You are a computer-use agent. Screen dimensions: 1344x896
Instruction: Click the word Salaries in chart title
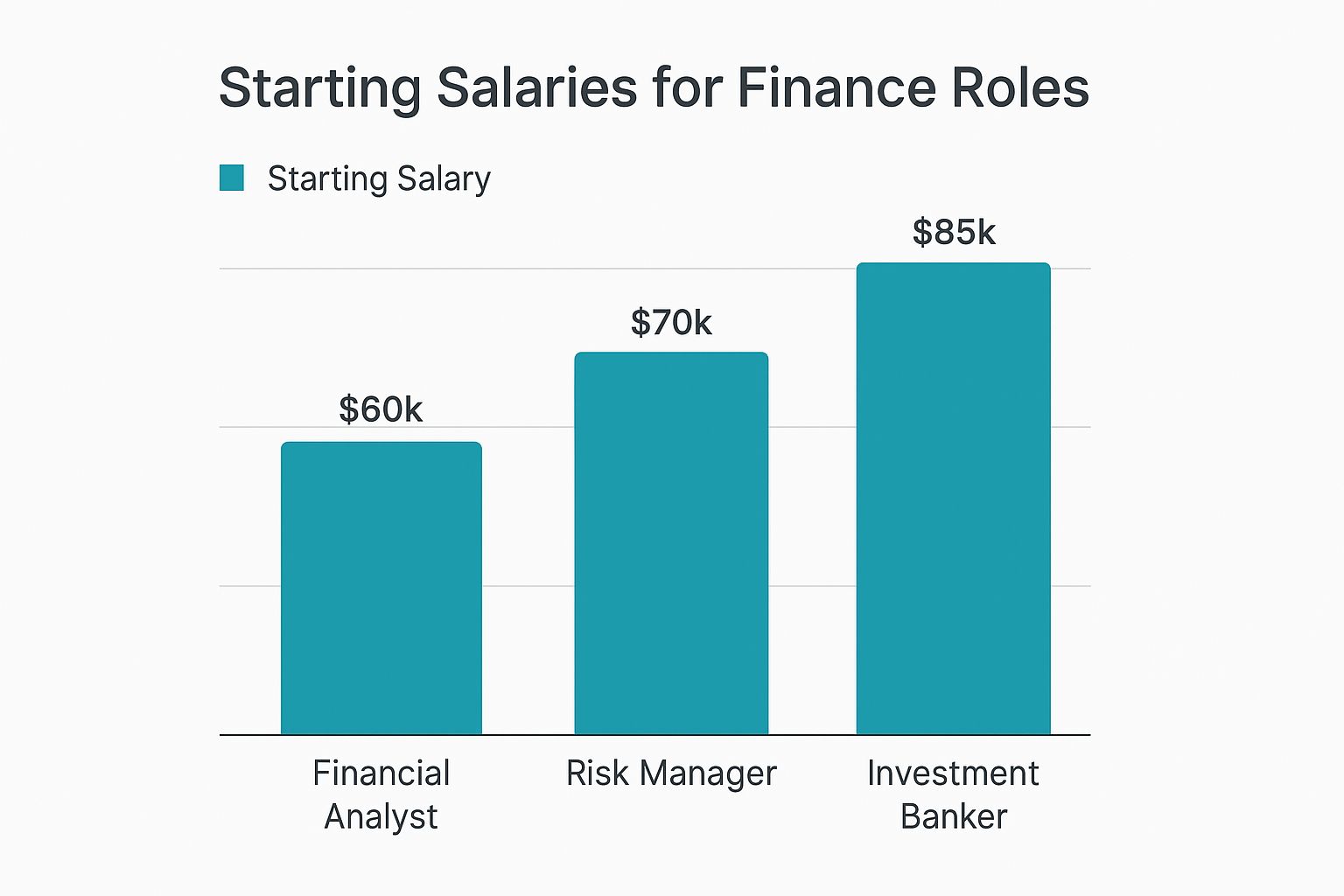click(x=535, y=87)
